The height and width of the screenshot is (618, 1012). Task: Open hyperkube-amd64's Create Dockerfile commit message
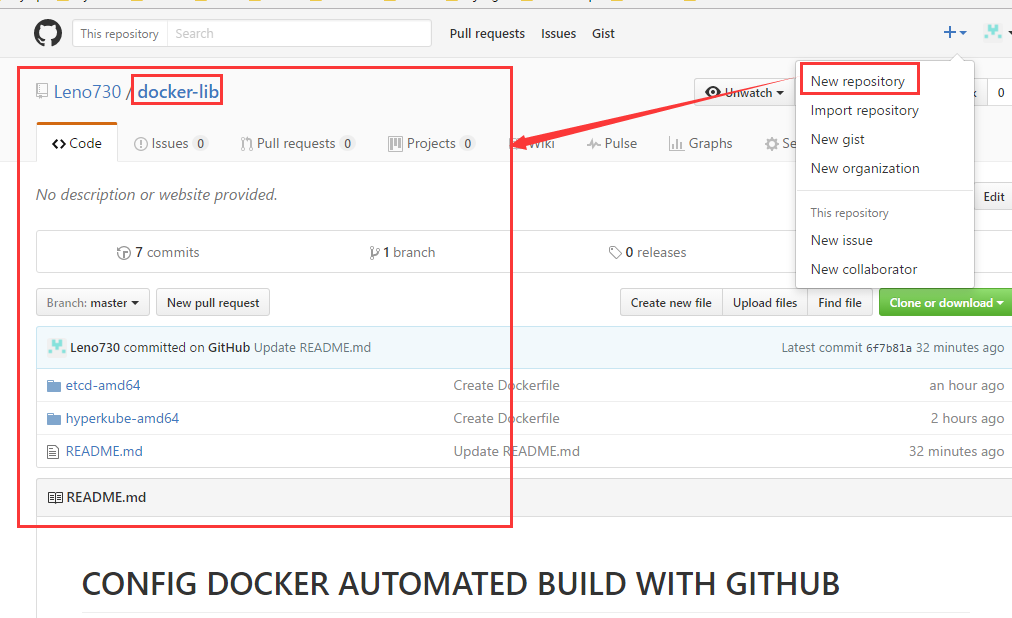click(506, 418)
